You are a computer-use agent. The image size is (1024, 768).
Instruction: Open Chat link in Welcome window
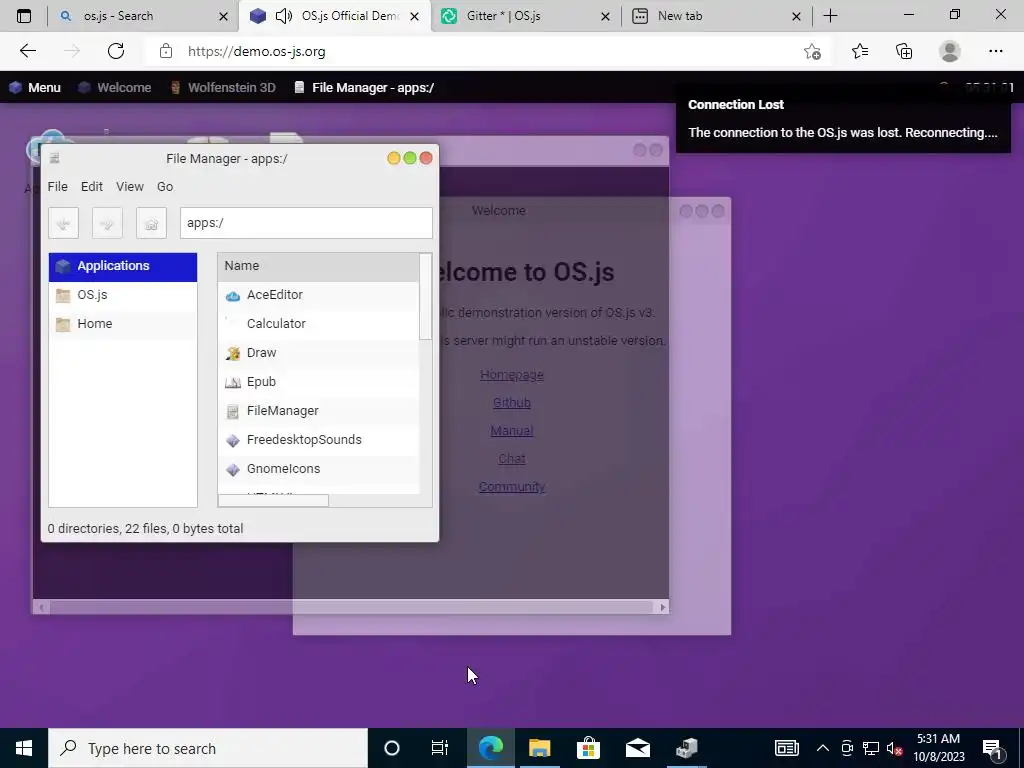[x=511, y=459]
